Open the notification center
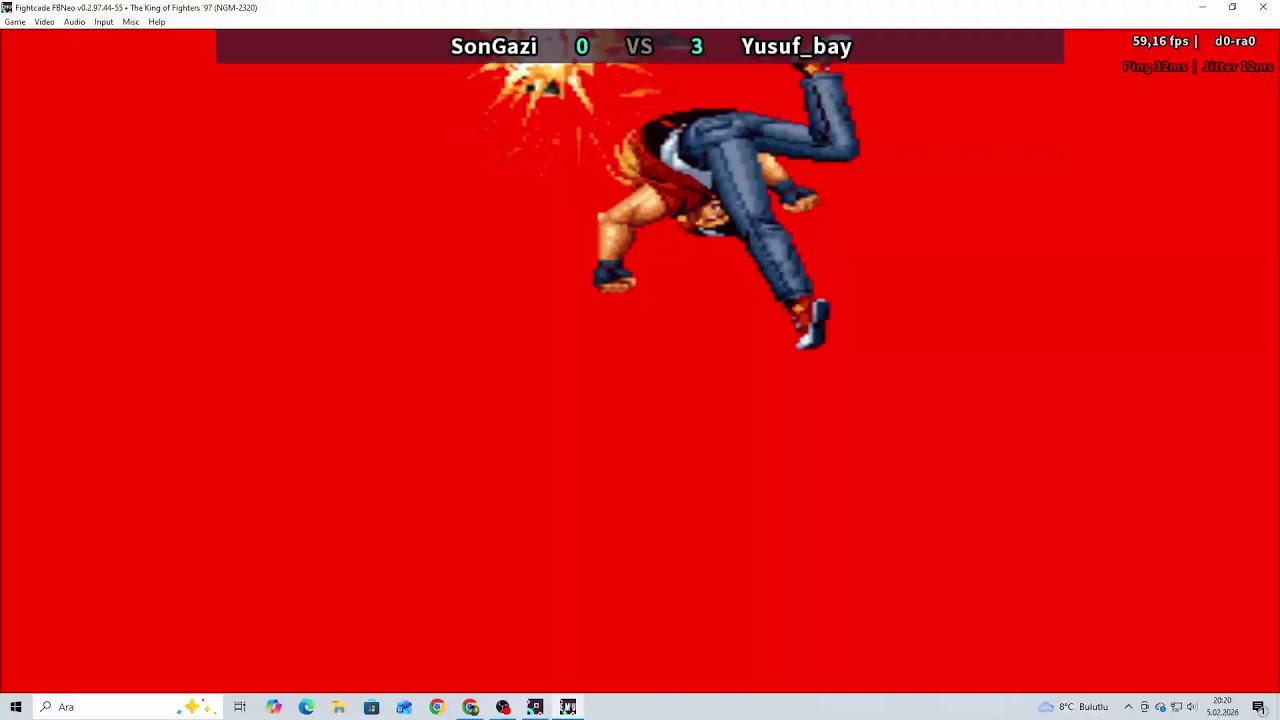1280x720 pixels. [x=1259, y=707]
